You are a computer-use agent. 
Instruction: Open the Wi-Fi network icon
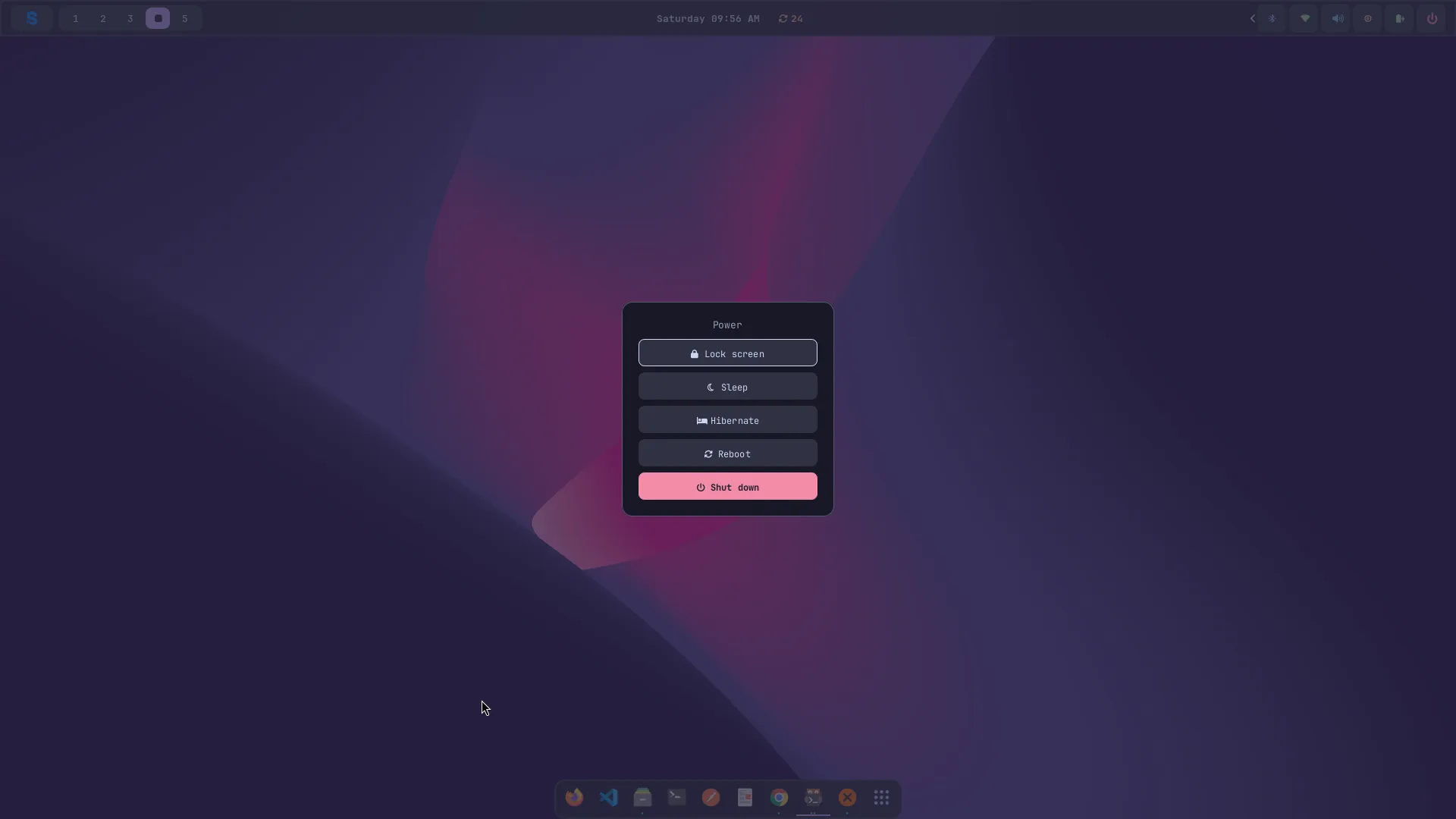pos(1305,18)
